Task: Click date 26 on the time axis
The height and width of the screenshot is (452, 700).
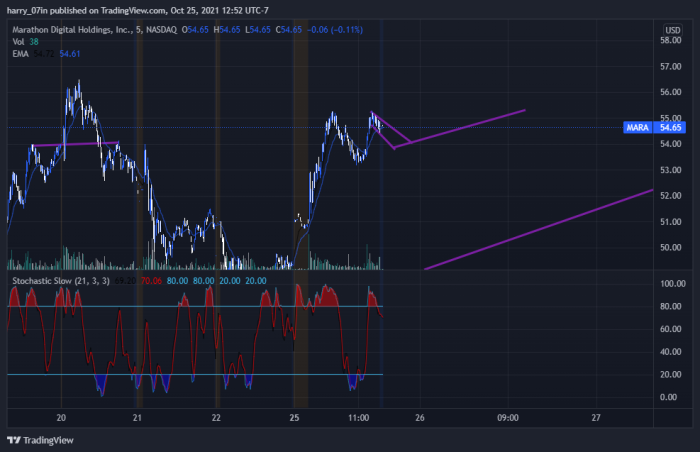Action: coord(420,418)
